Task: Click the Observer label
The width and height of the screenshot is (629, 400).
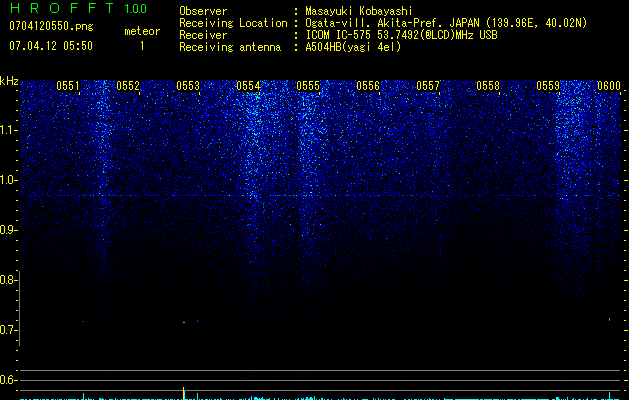Action: point(203,11)
